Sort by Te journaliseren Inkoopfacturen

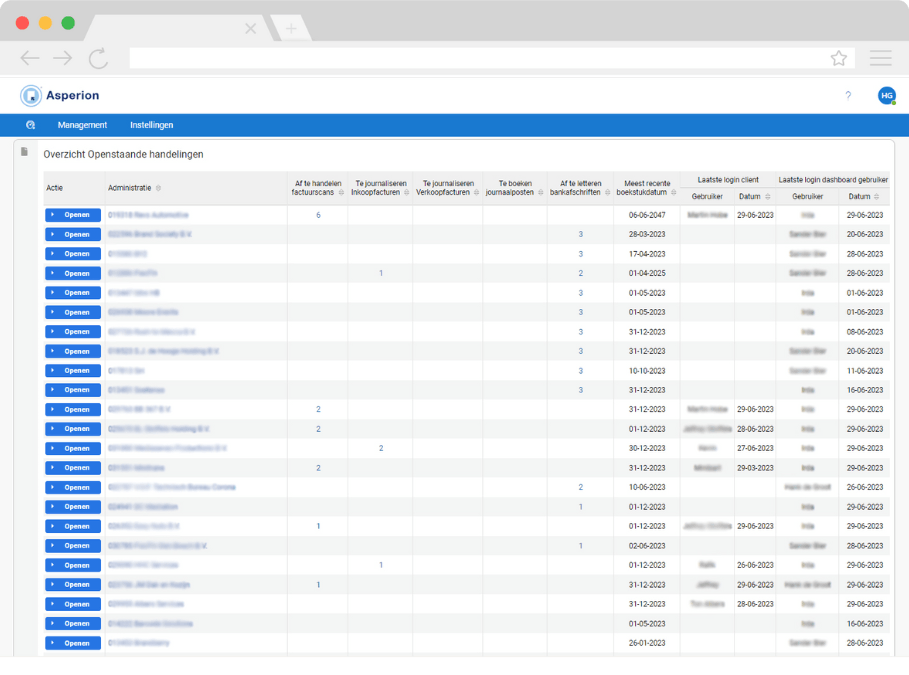(x=406, y=193)
